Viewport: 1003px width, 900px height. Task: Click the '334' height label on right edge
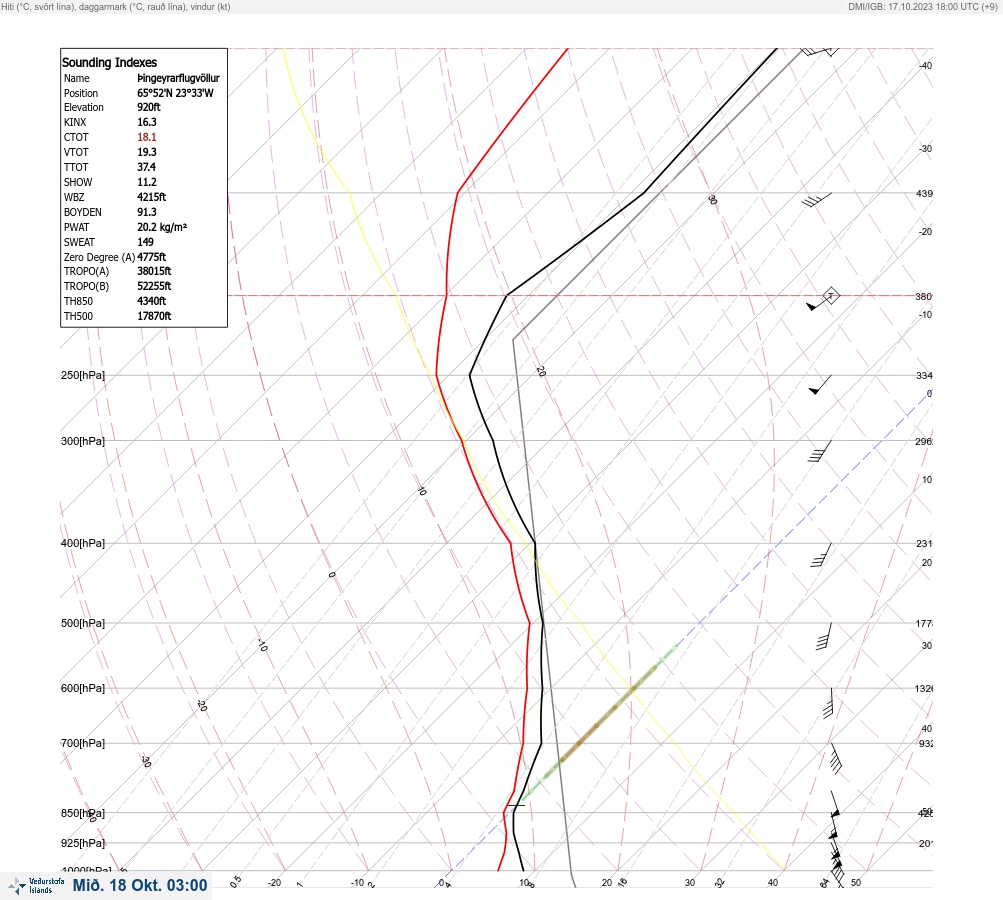tap(924, 375)
